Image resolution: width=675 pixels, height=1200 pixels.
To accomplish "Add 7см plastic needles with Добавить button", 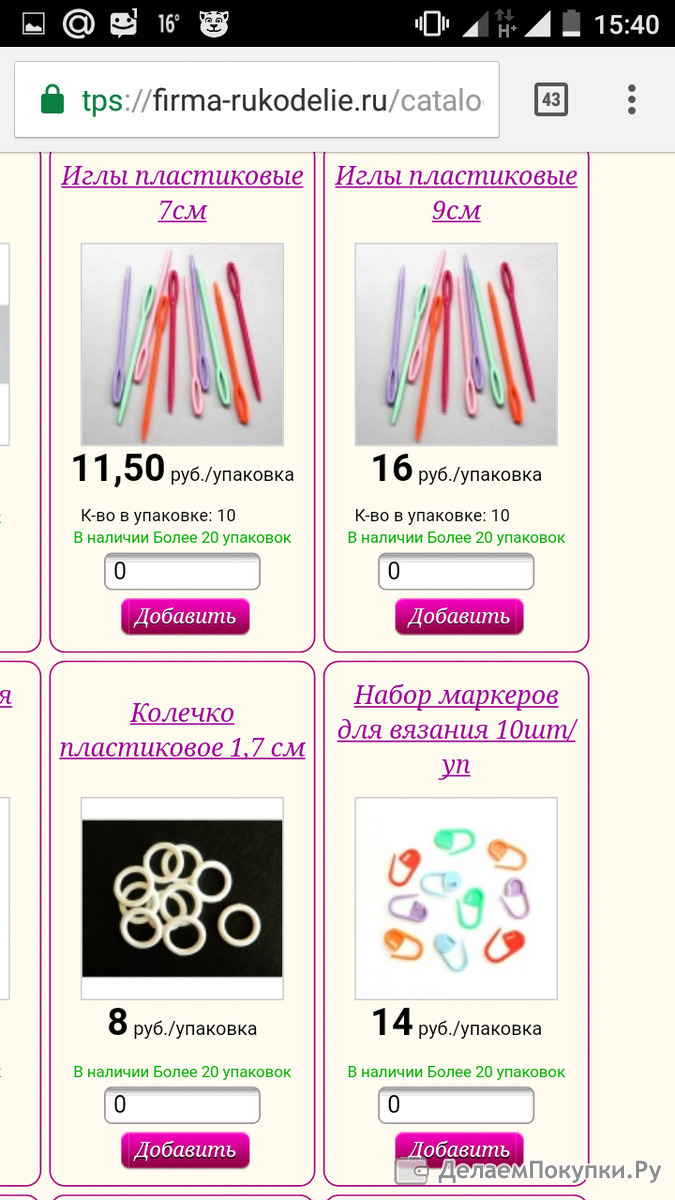I will pos(185,616).
